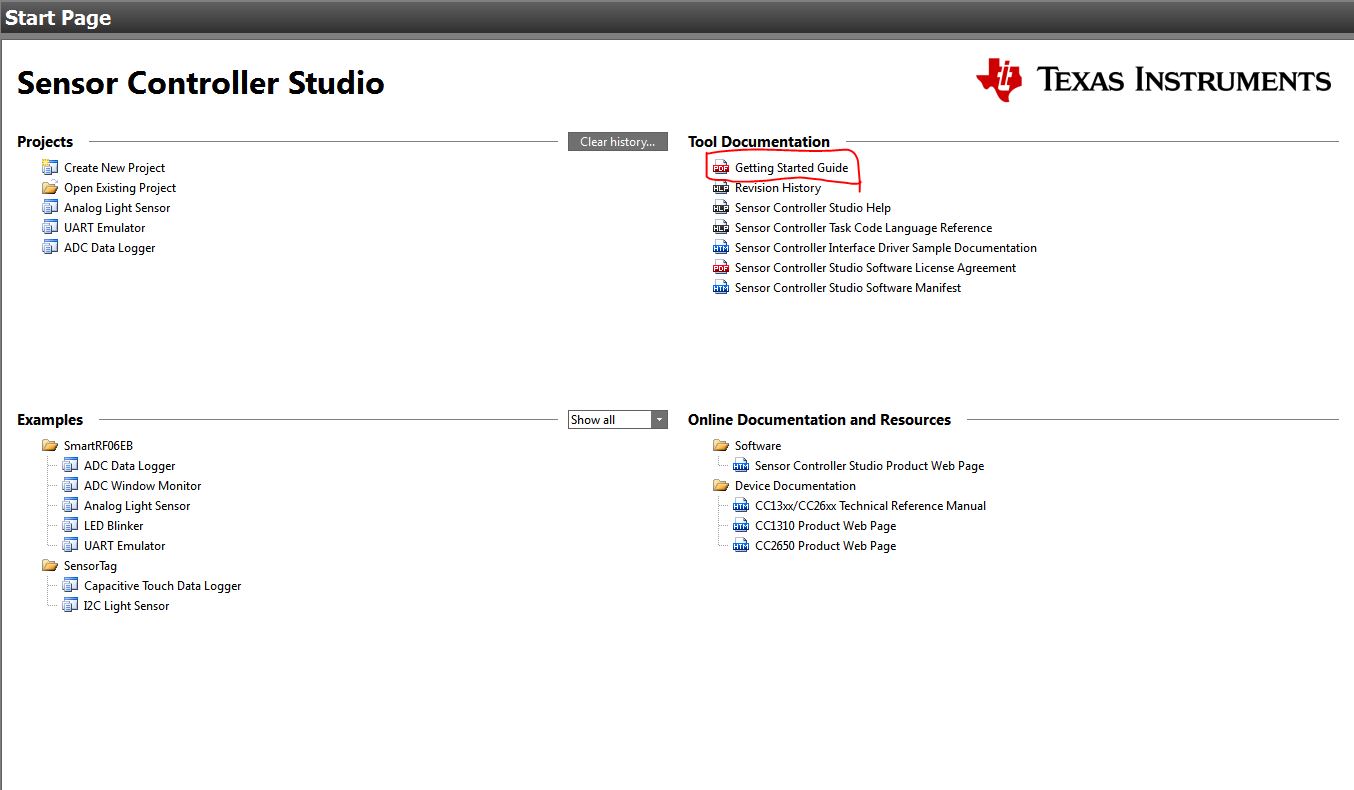This screenshot has width=1354, height=790.
Task: Click the Open Existing Project folder icon
Action: (51, 187)
